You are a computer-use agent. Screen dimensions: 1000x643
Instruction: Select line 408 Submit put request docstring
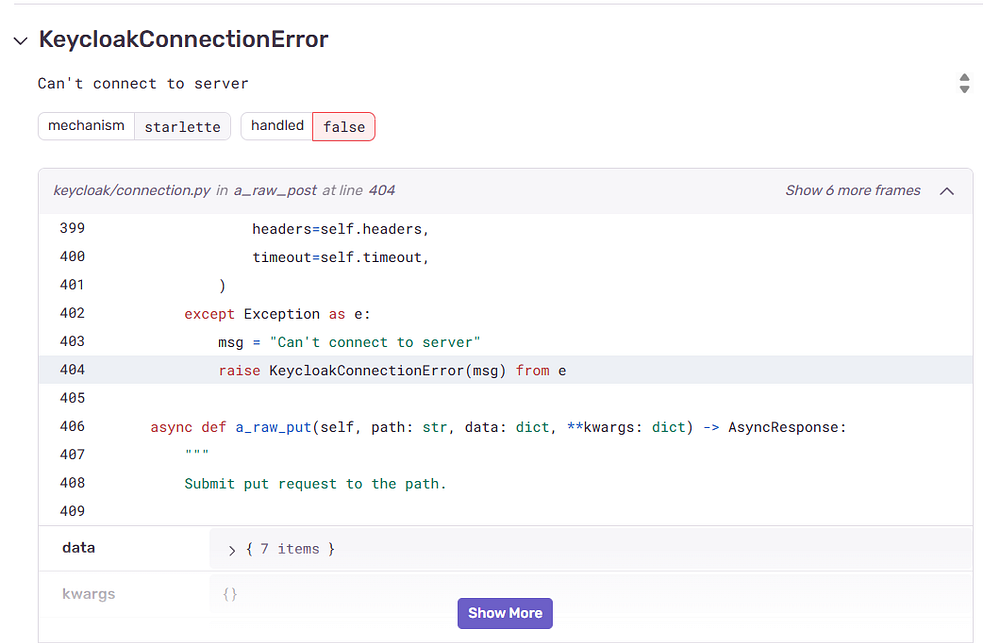[x=506, y=483]
